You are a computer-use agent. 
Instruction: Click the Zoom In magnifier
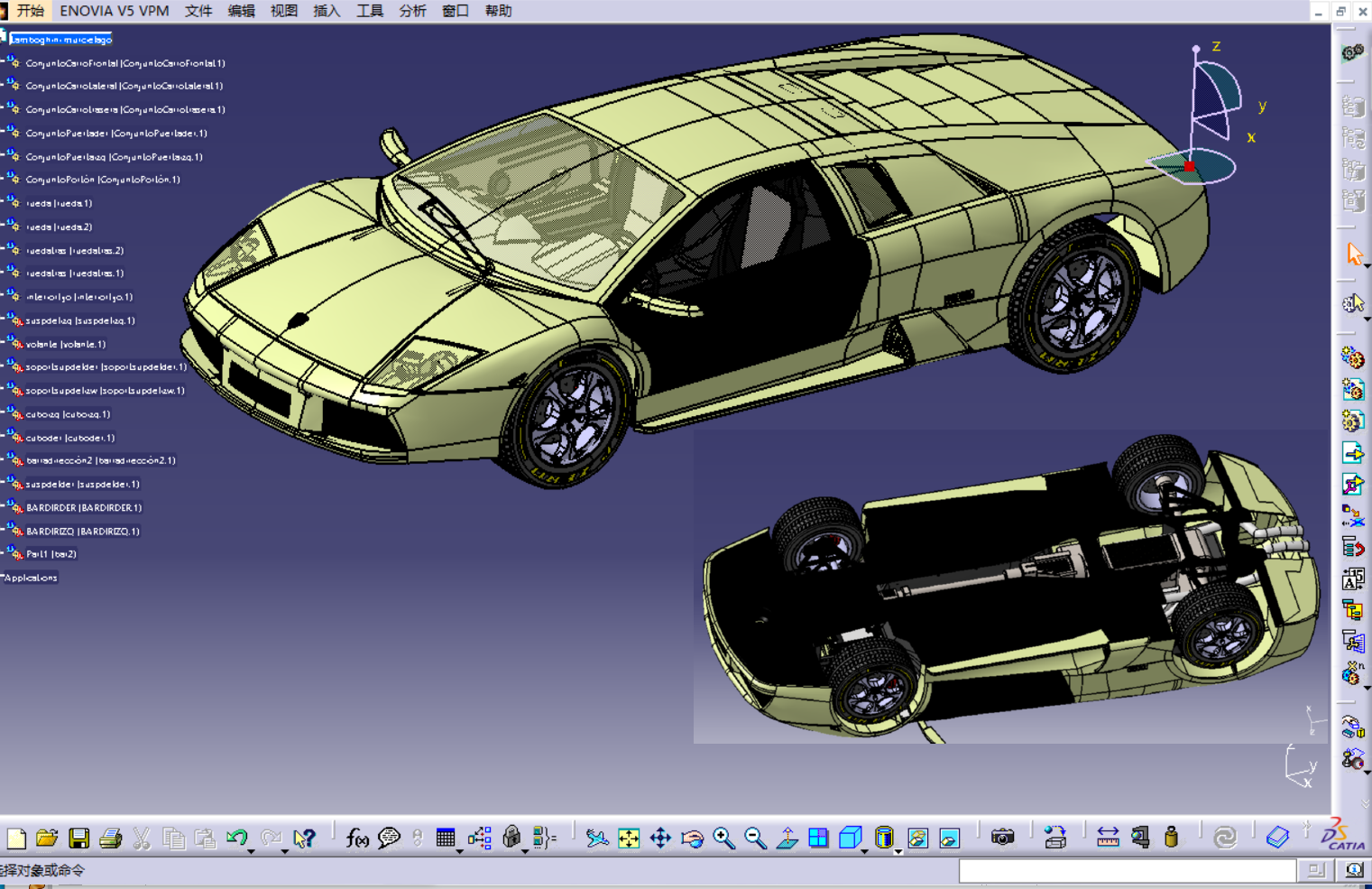pos(723,838)
